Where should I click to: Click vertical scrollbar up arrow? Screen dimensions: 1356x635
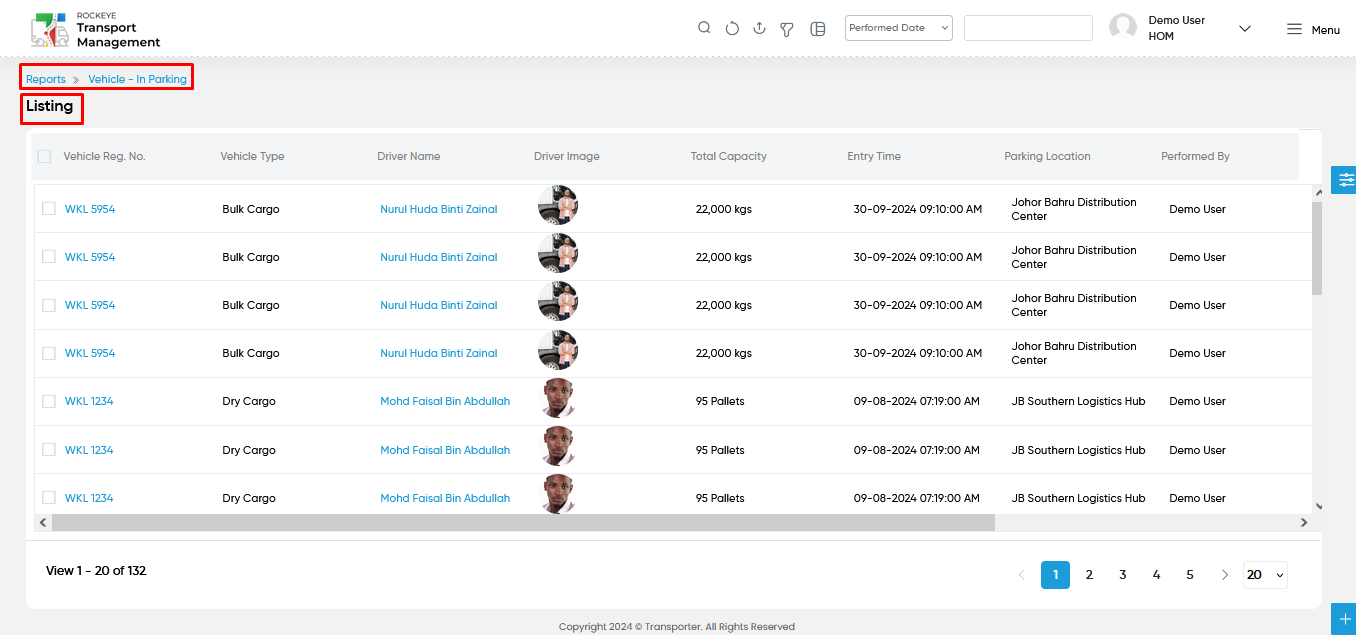click(1317, 193)
